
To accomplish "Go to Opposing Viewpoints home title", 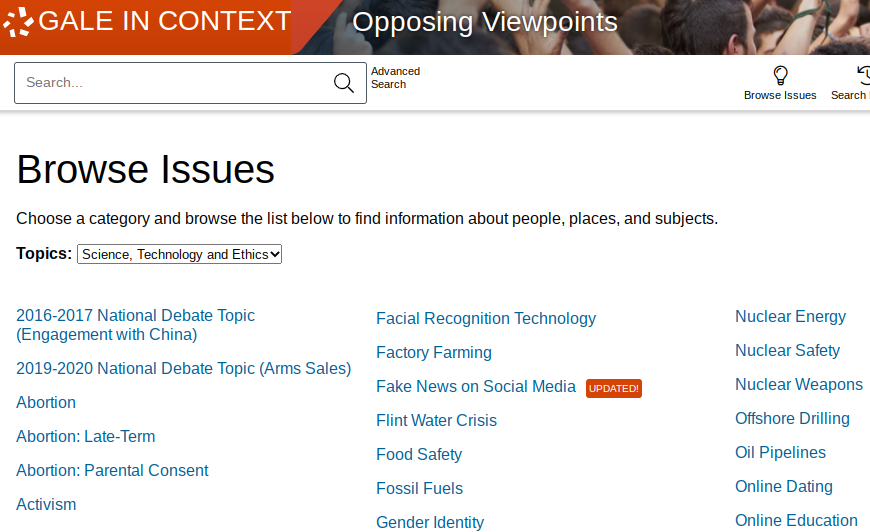I will coord(484,22).
